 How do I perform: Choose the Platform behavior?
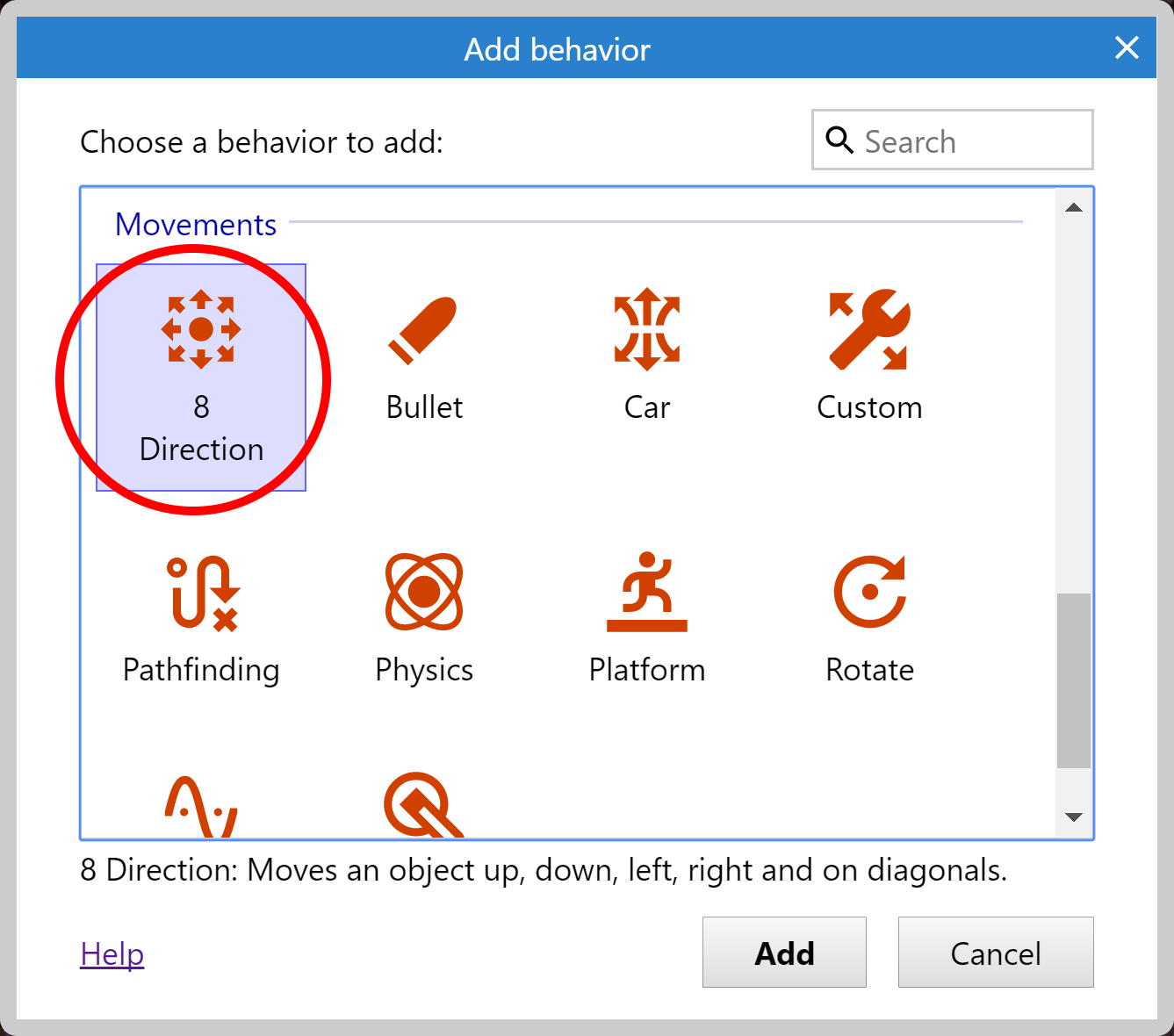pos(646,594)
